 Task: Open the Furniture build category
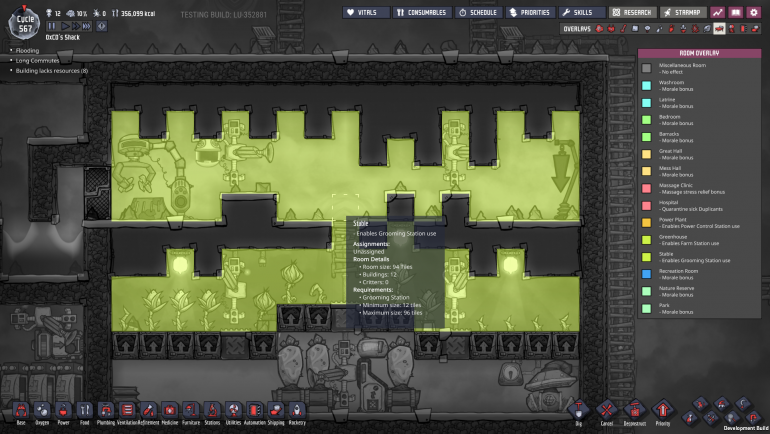[191, 411]
